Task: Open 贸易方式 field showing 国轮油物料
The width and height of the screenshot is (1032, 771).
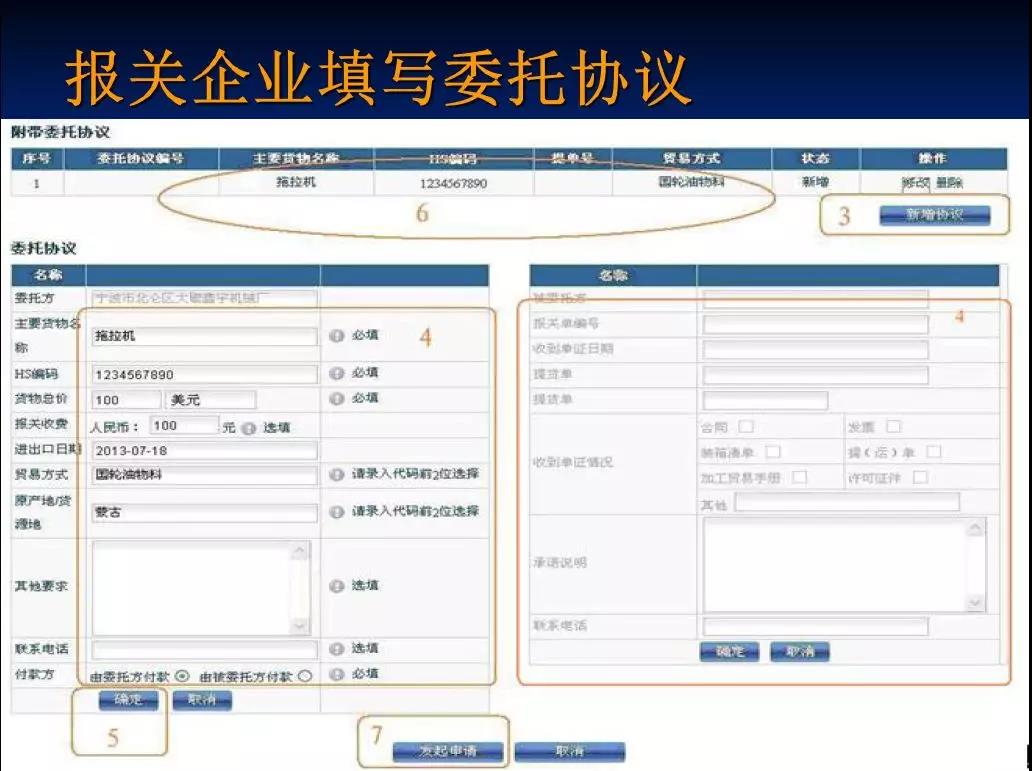Action: tap(204, 475)
